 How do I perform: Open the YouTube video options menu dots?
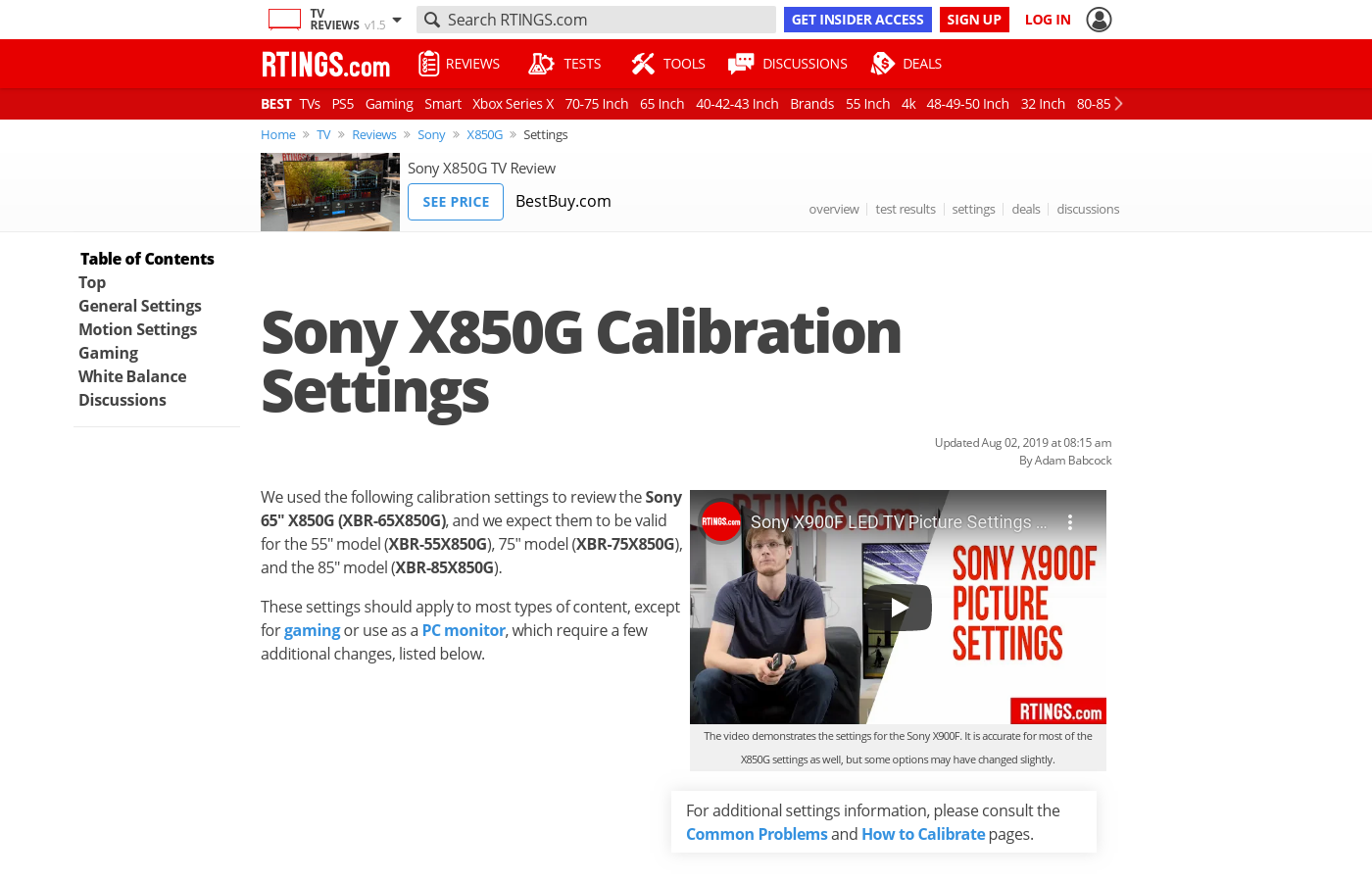[1070, 522]
